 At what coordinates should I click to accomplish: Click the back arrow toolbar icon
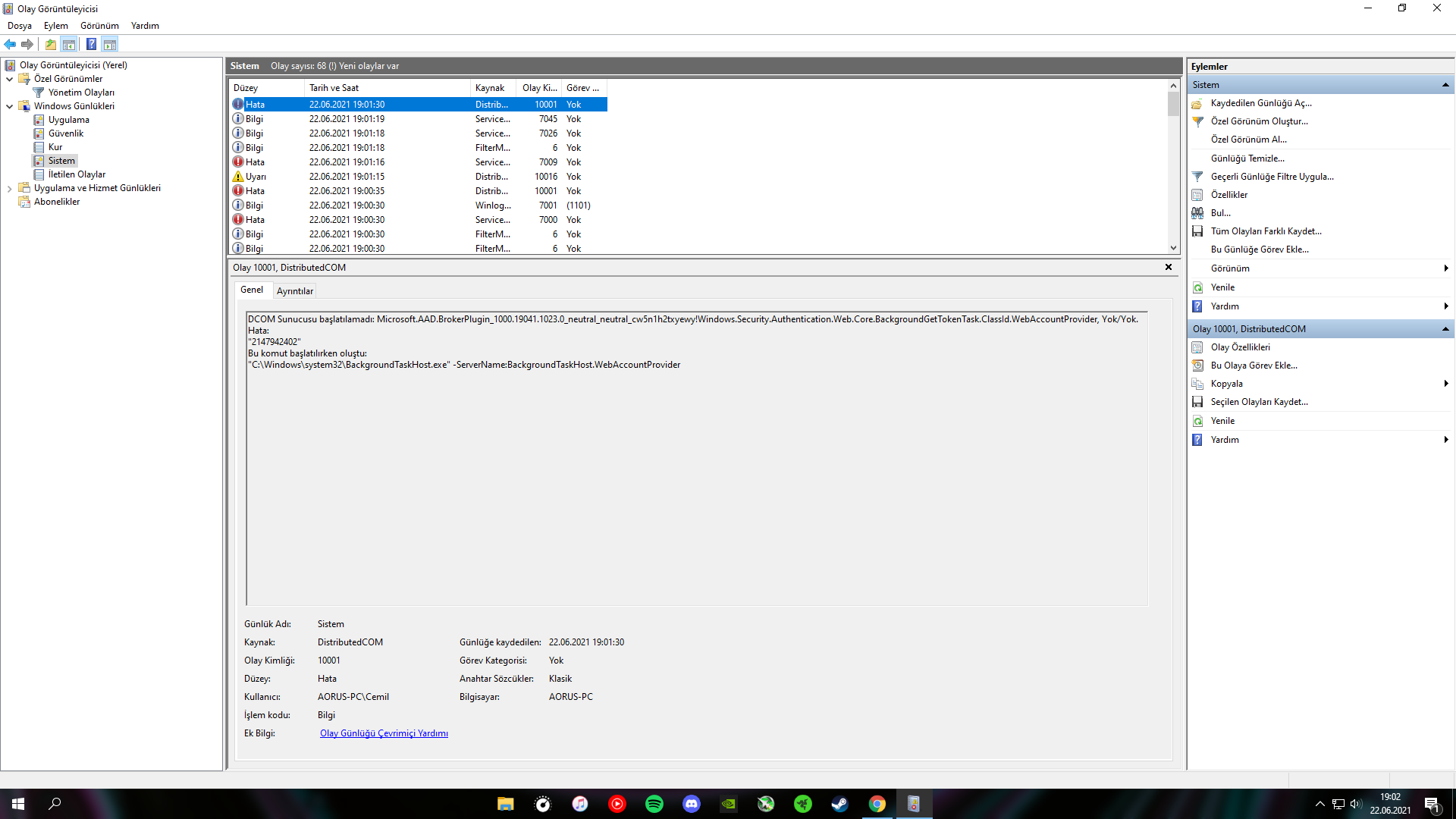10,44
